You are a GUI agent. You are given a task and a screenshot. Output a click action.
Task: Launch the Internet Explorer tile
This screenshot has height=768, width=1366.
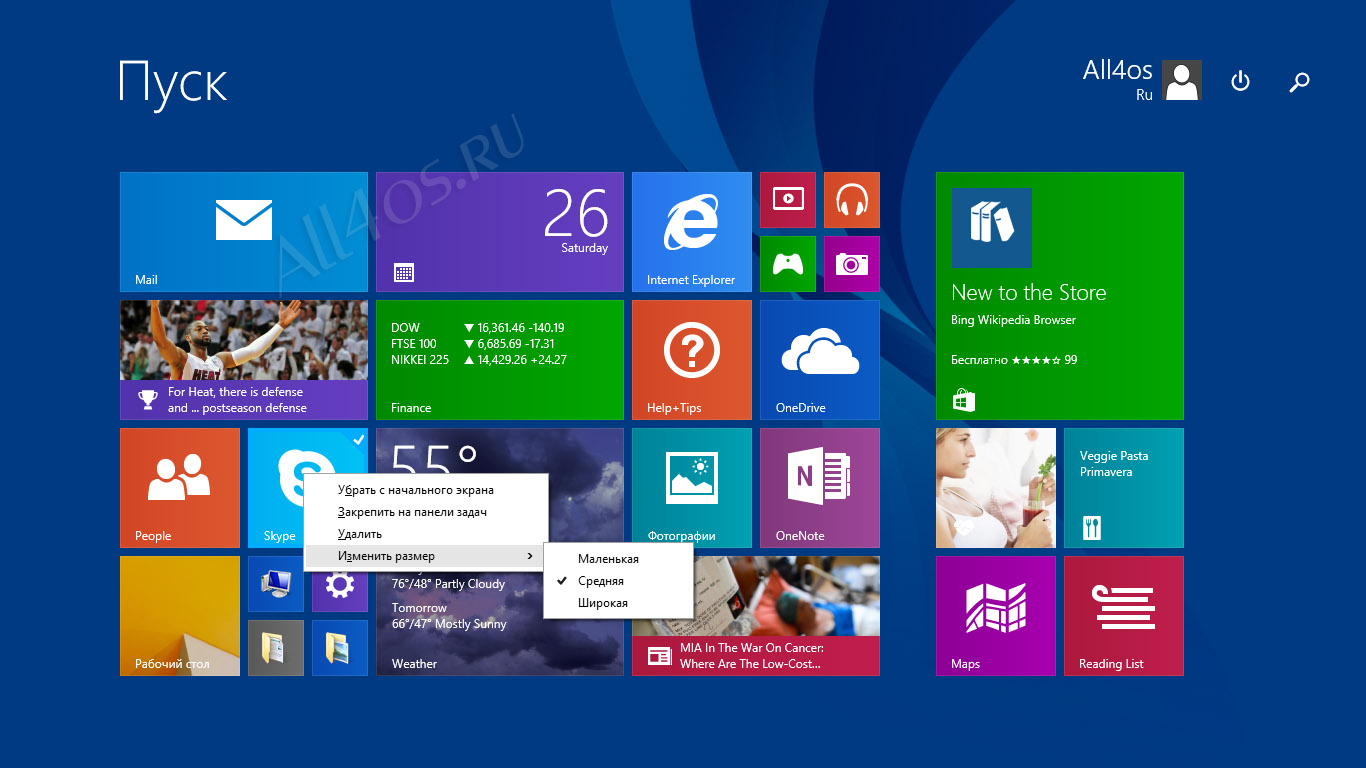pyautogui.click(x=692, y=232)
